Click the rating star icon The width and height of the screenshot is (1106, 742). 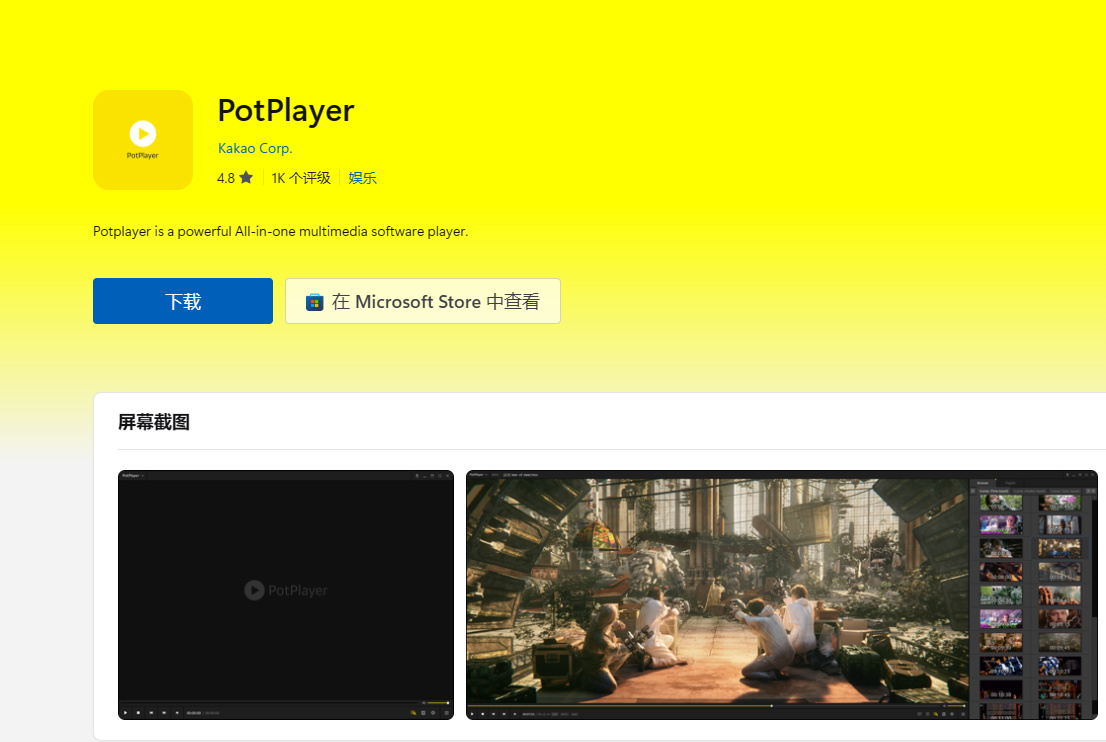coord(245,177)
